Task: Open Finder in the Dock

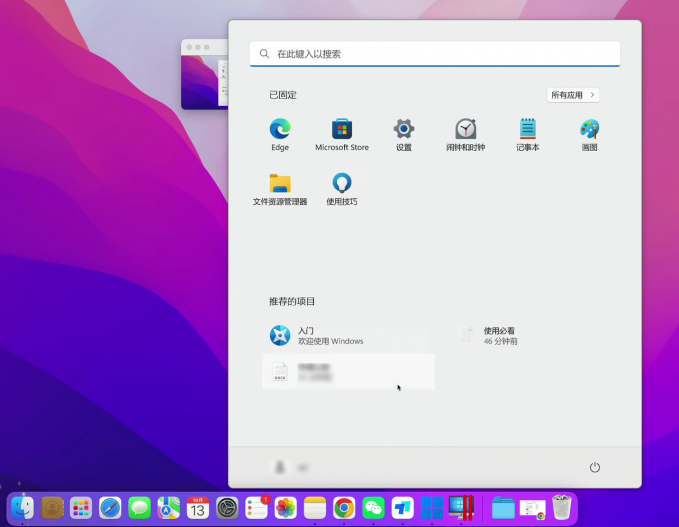Action: click(x=23, y=508)
